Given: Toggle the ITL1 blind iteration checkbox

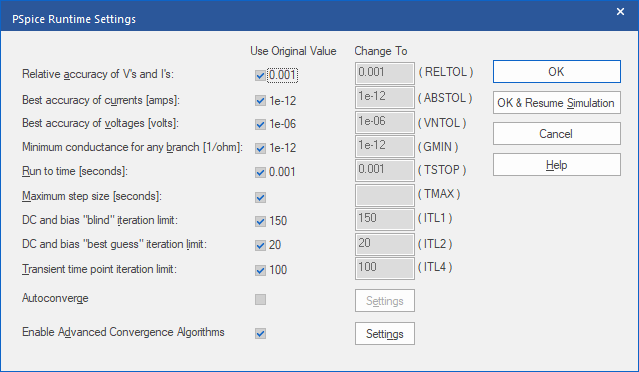Looking at the screenshot, I should [x=260, y=221].
